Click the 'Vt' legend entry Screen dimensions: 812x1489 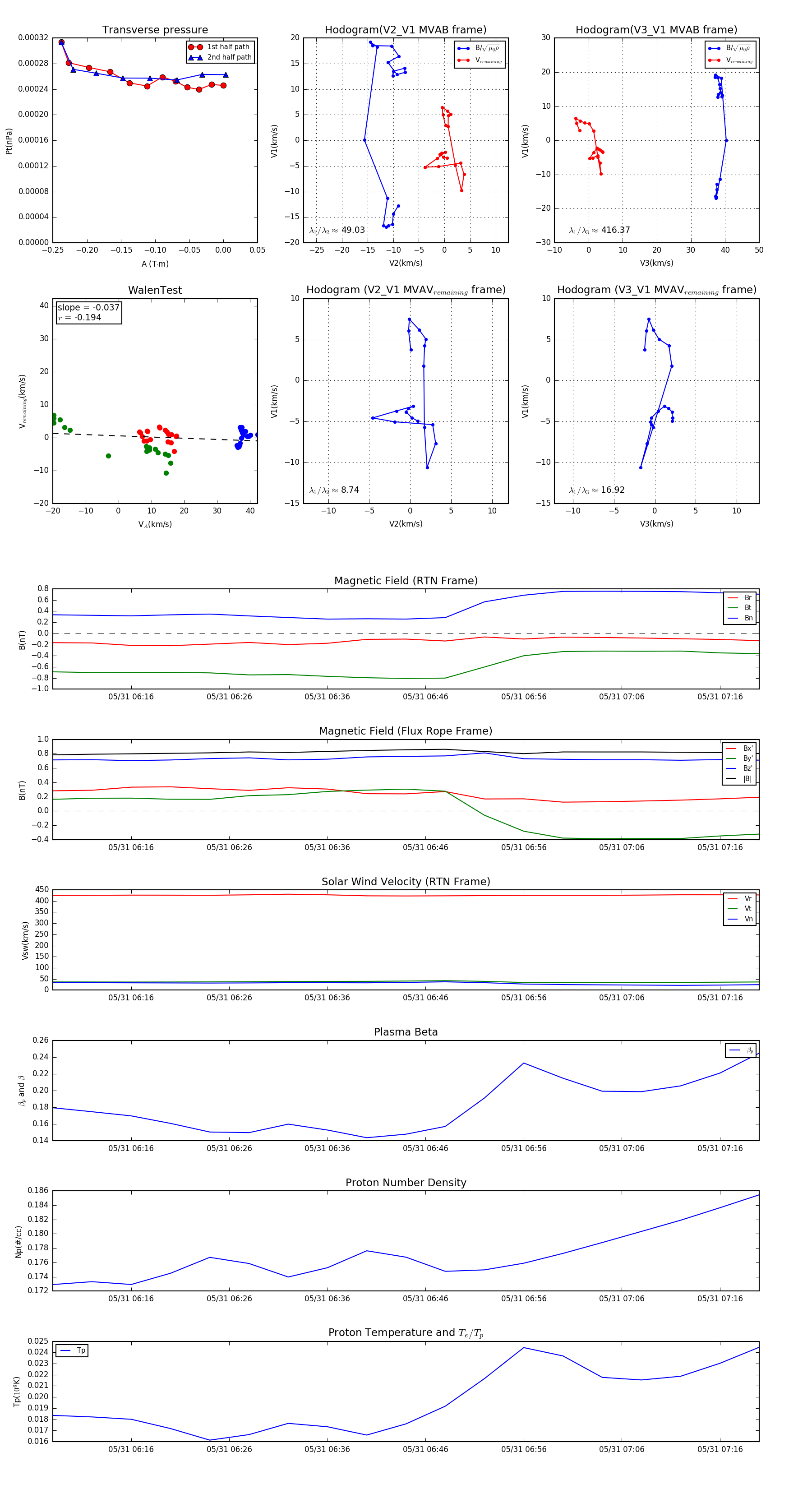click(x=740, y=909)
